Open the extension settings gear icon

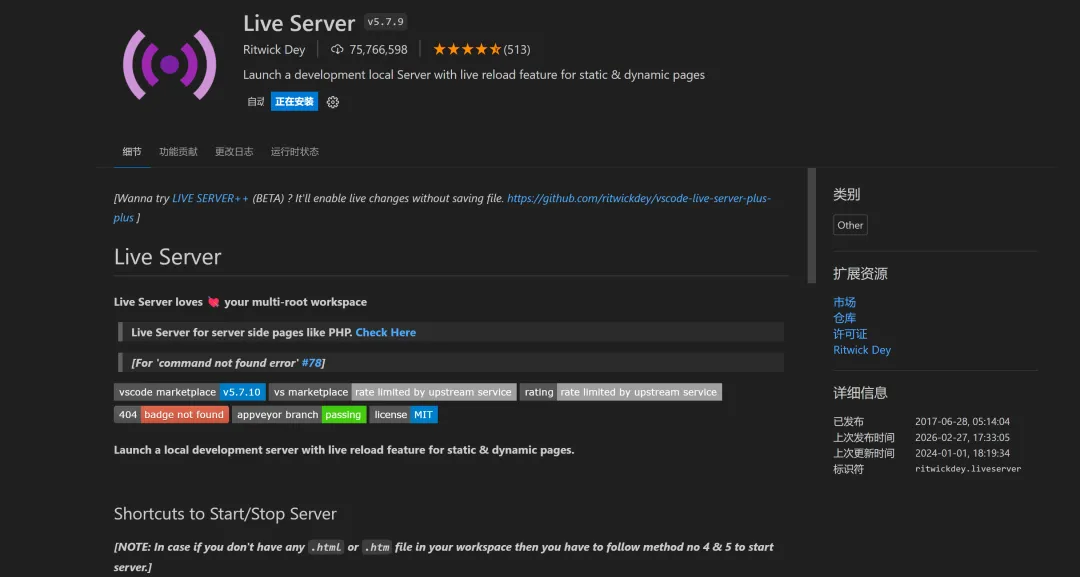click(x=333, y=102)
